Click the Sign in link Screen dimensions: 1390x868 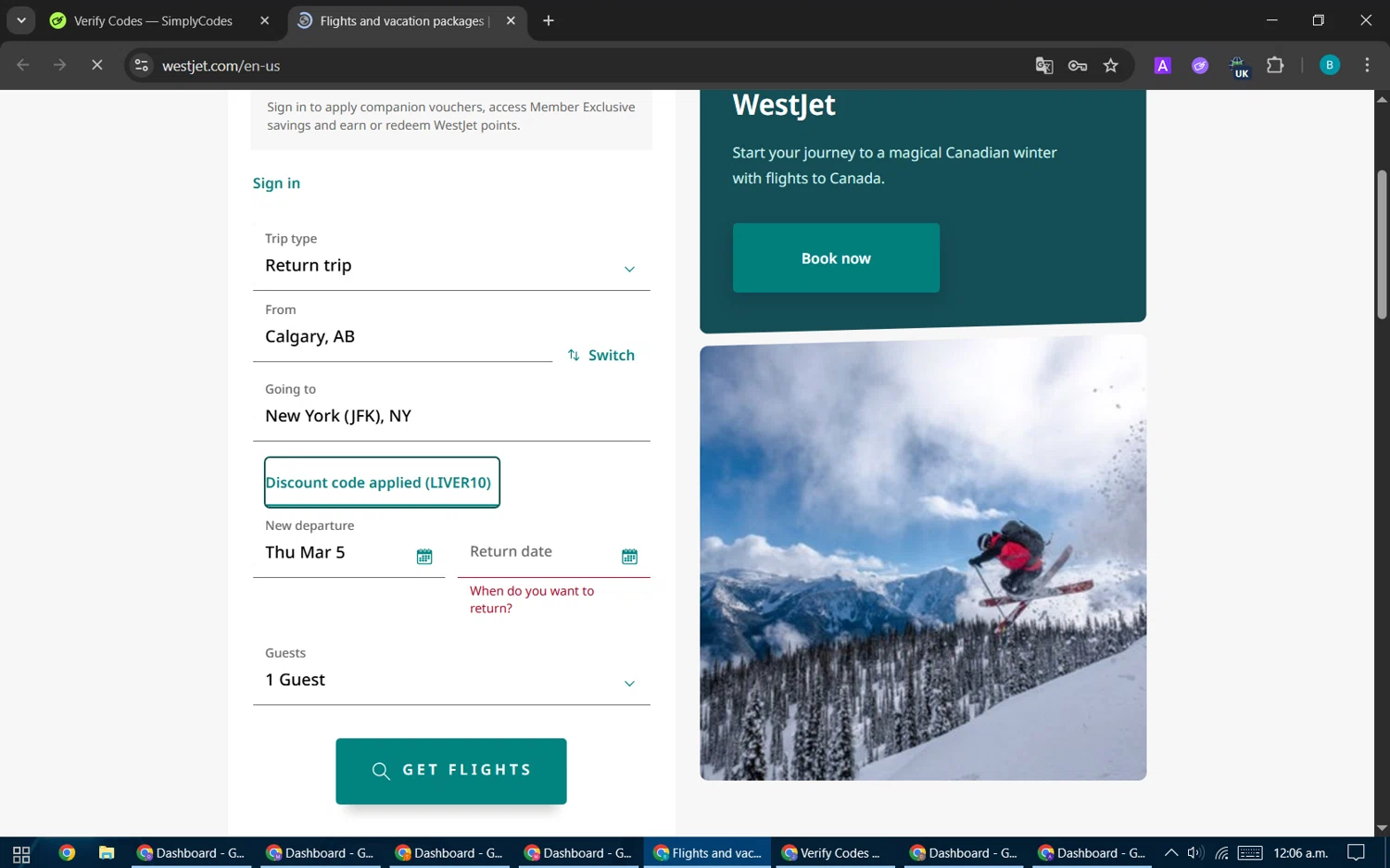[x=276, y=183]
